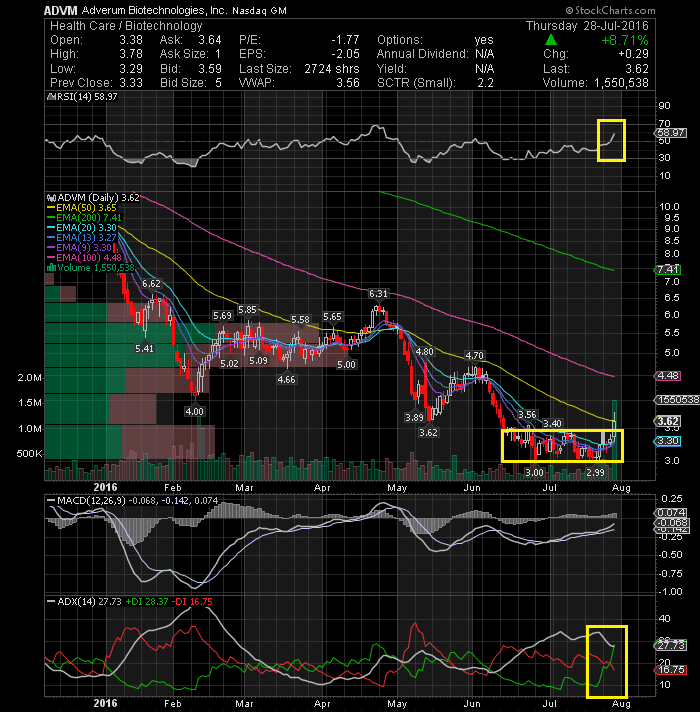Screen dimensions: 700x712
Task: Click the Last Size 2724 shrs value
Action: pos(332,69)
